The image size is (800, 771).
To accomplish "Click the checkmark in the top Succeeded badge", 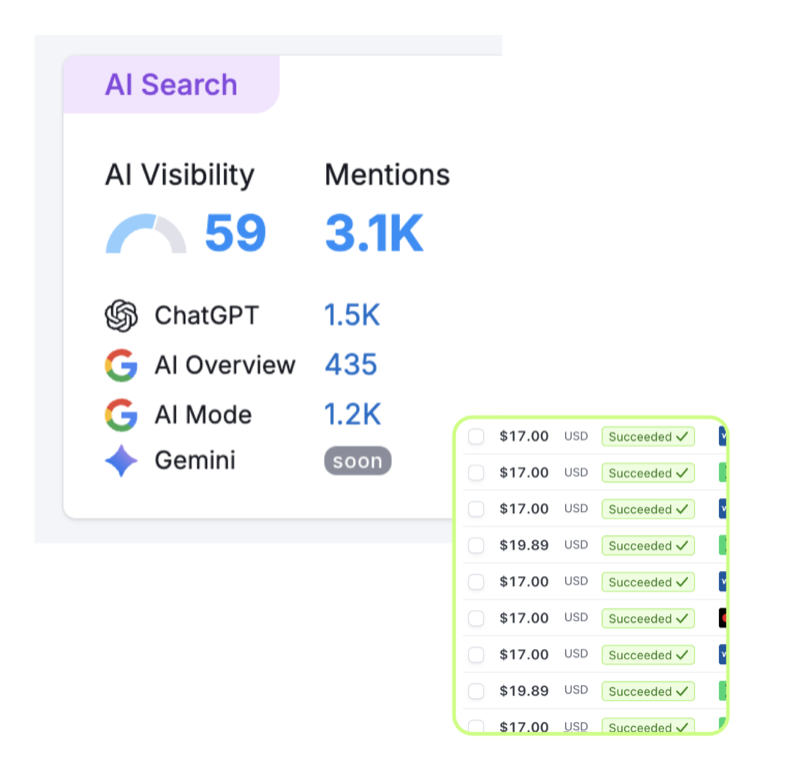I will 682,436.
